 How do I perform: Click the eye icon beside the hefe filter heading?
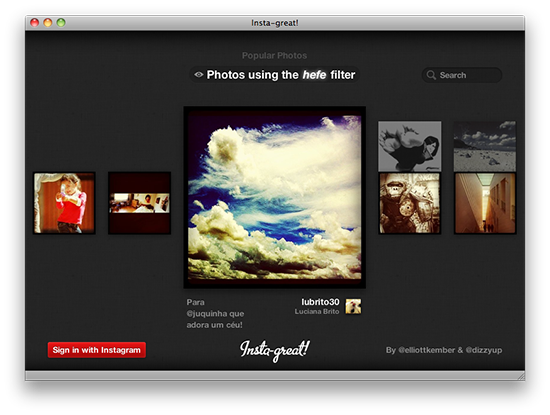[x=199, y=74]
